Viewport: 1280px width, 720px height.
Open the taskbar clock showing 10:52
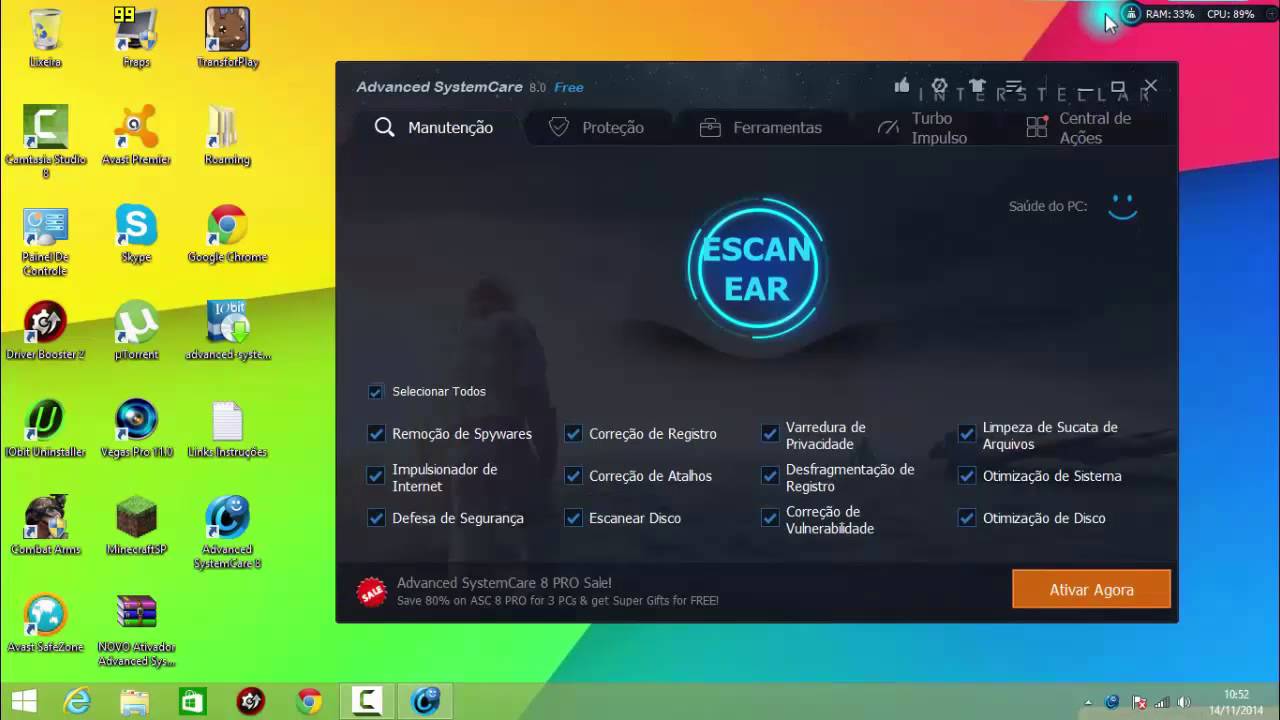click(1237, 702)
